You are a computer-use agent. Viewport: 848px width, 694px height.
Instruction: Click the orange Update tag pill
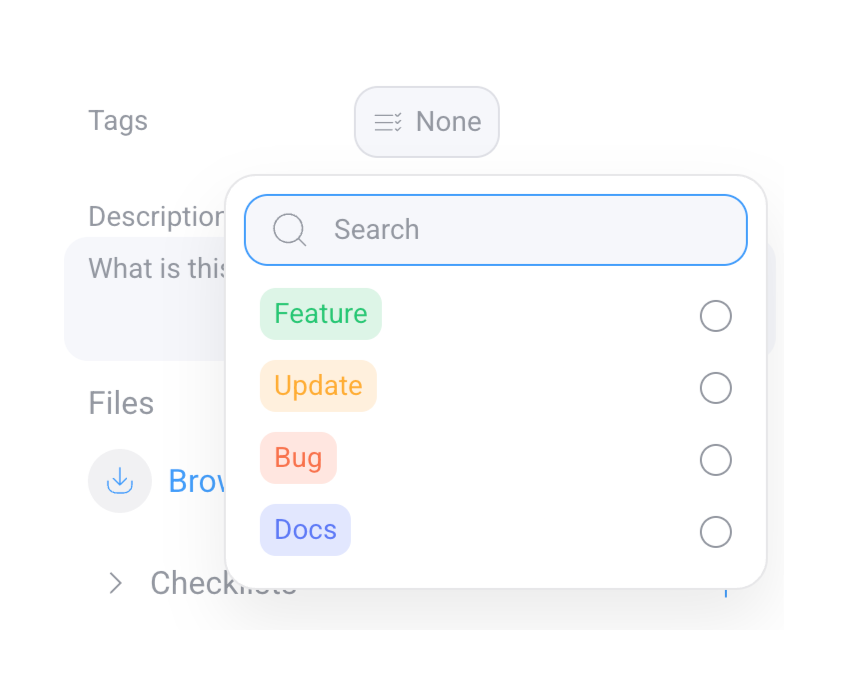click(x=318, y=385)
